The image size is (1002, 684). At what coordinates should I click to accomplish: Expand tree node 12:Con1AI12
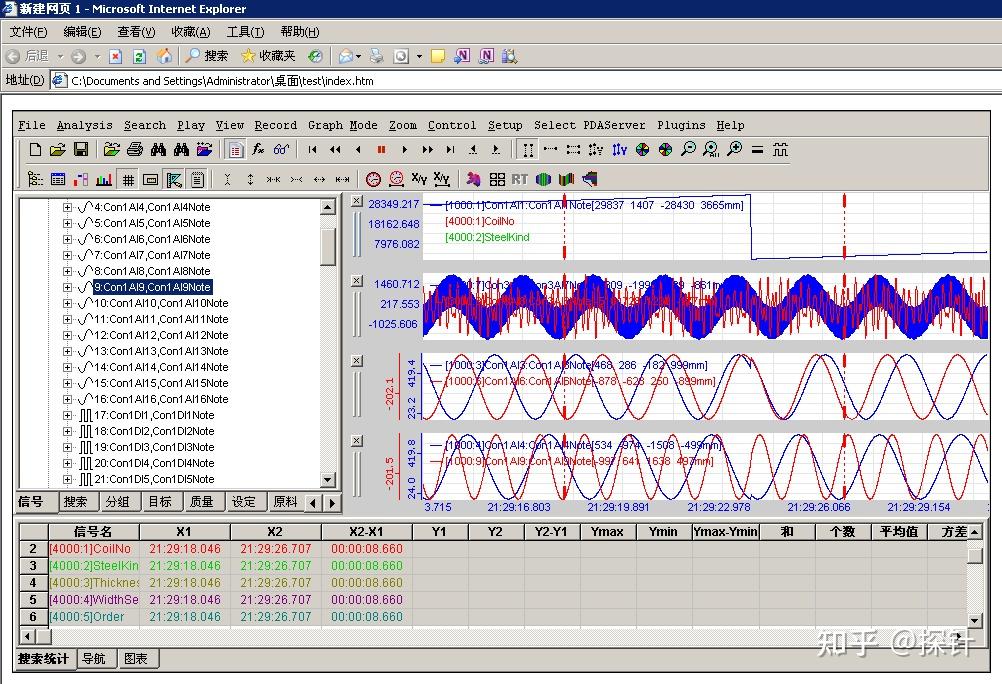68,335
